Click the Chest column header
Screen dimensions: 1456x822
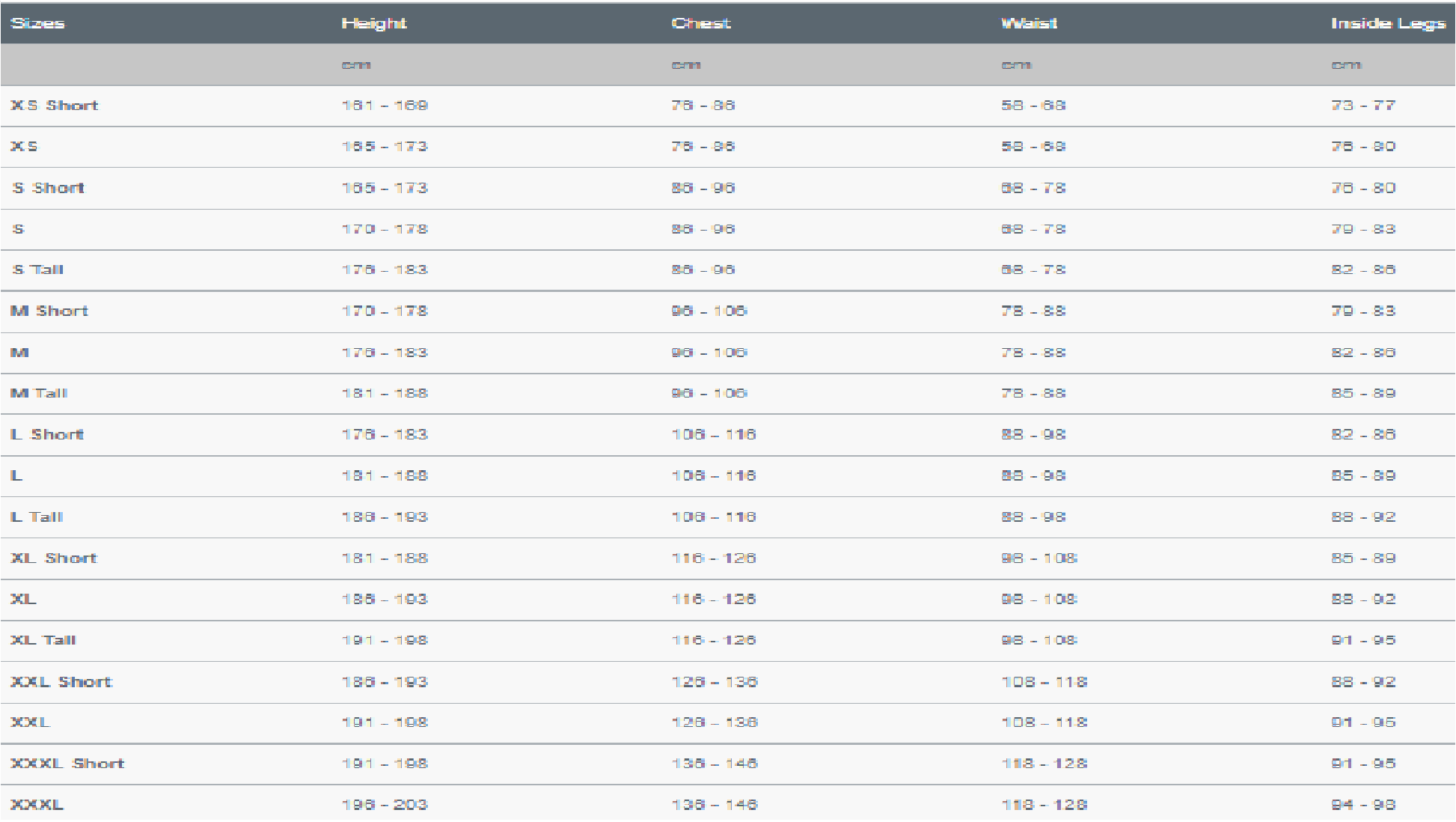click(x=701, y=23)
